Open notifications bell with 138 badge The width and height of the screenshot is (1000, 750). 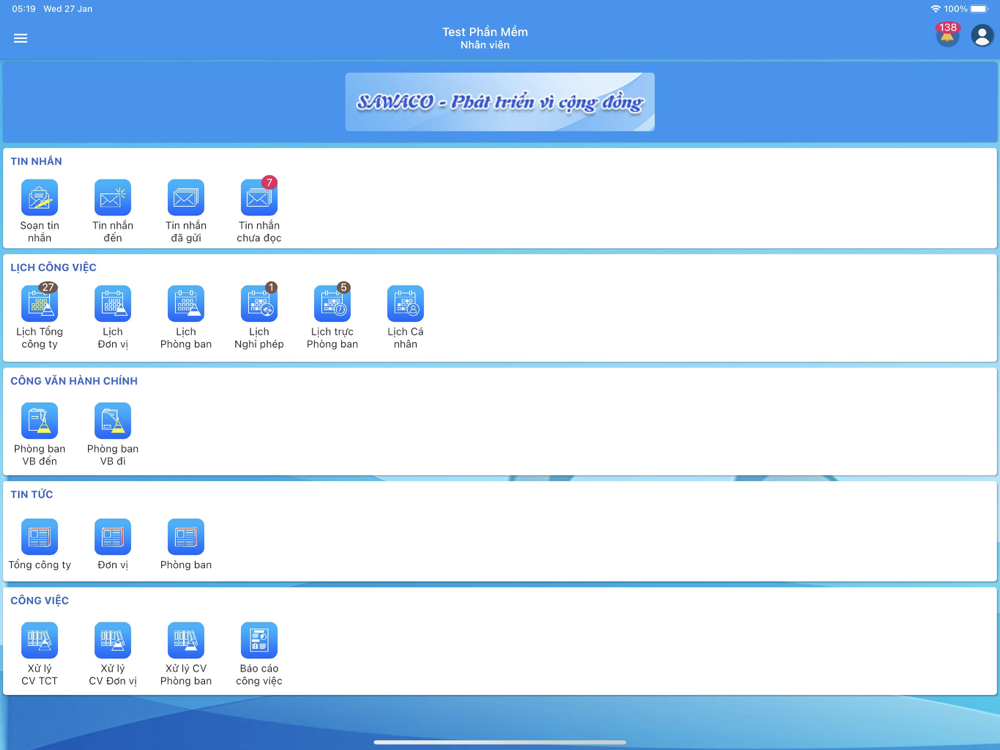(x=948, y=34)
